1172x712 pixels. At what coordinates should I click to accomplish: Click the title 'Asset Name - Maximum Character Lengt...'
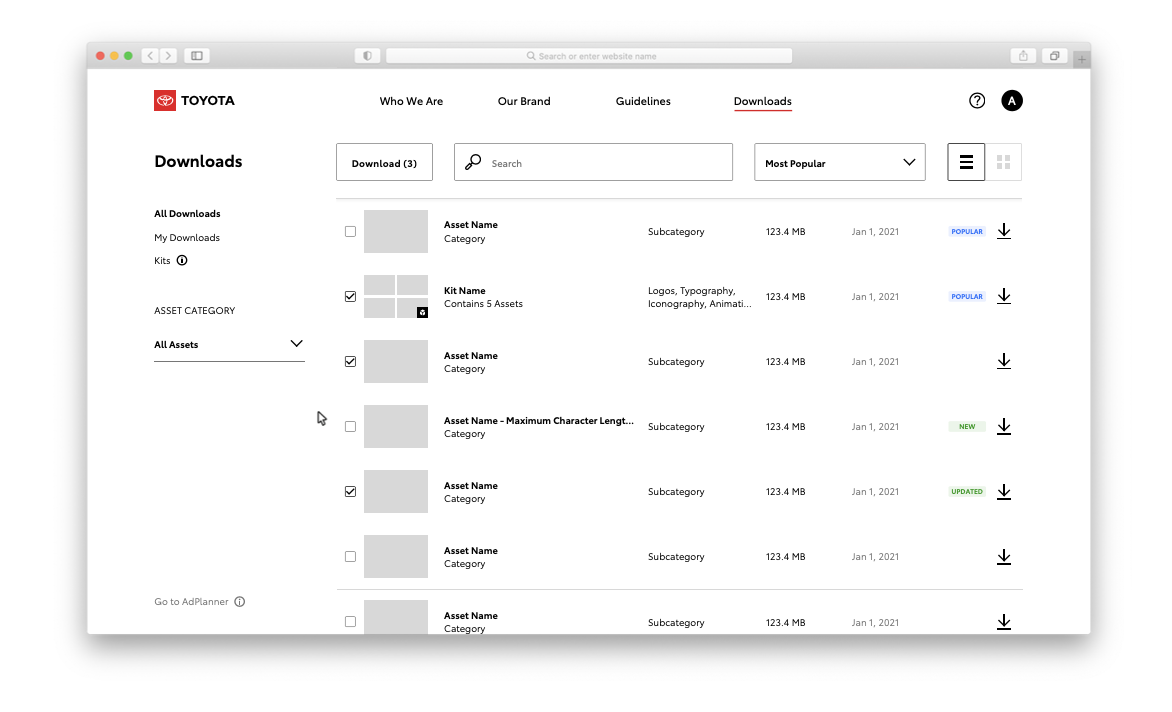[x=539, y=421]
